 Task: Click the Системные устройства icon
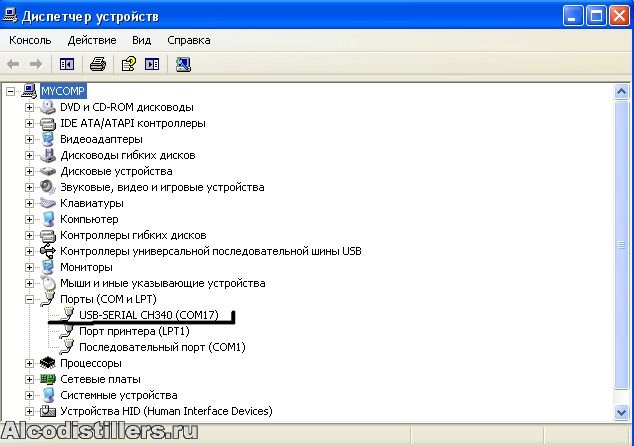click(x=48, y=395)
